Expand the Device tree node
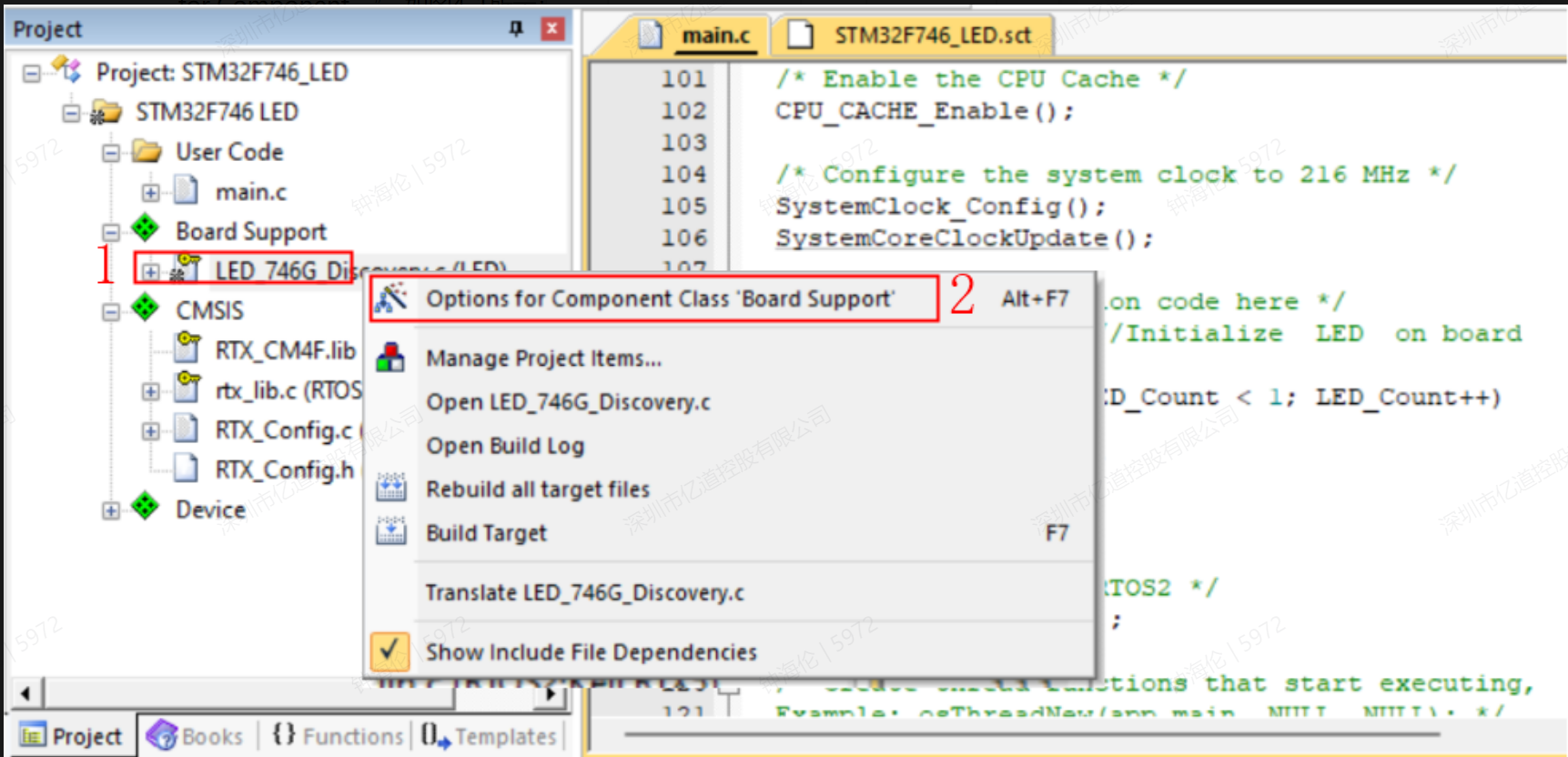This screenshot has height=757, width=1568. pos(111,510)
